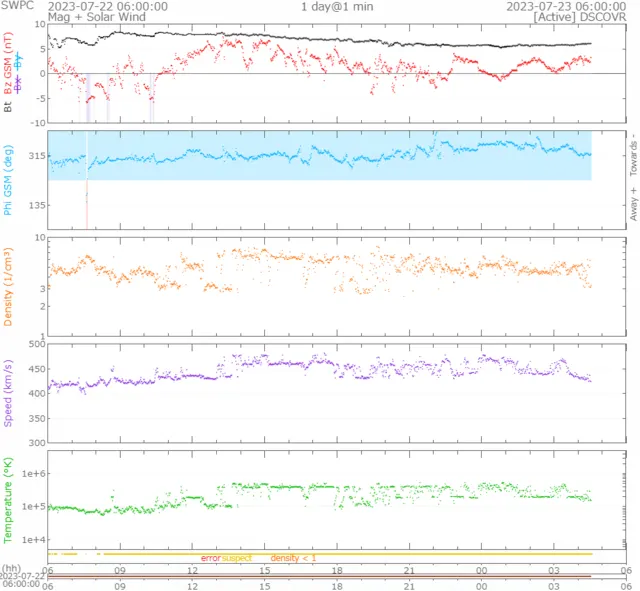Click the 'density < 1' flag legend

coord(293,557)
